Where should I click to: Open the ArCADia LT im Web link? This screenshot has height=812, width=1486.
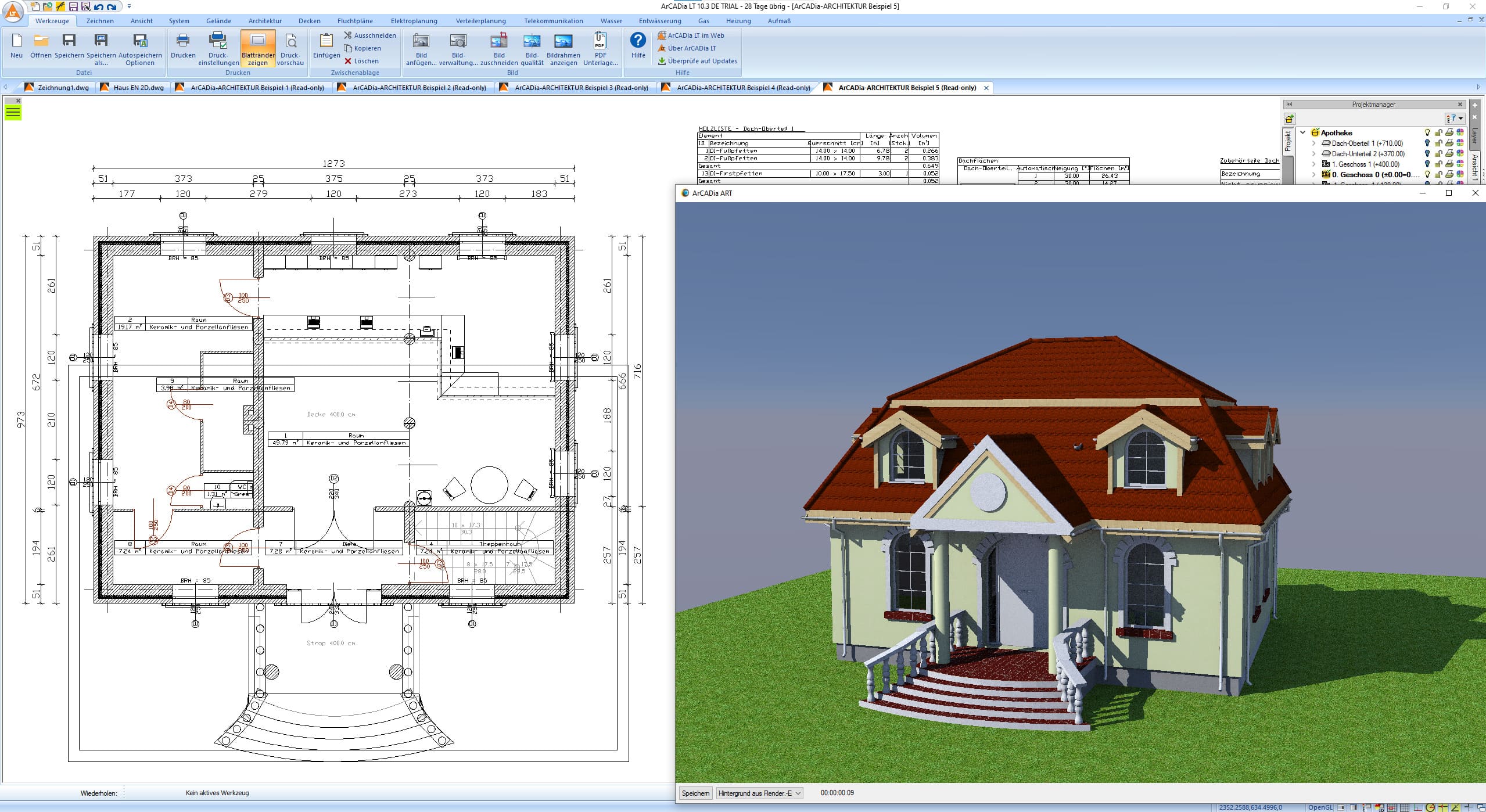point(691,35)
